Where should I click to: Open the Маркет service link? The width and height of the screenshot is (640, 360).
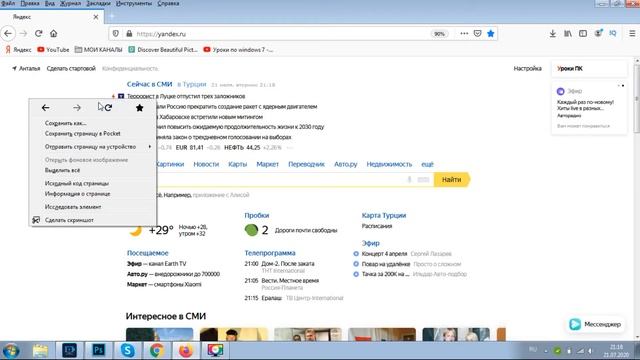pyautogui.click(x=267, y=164)
